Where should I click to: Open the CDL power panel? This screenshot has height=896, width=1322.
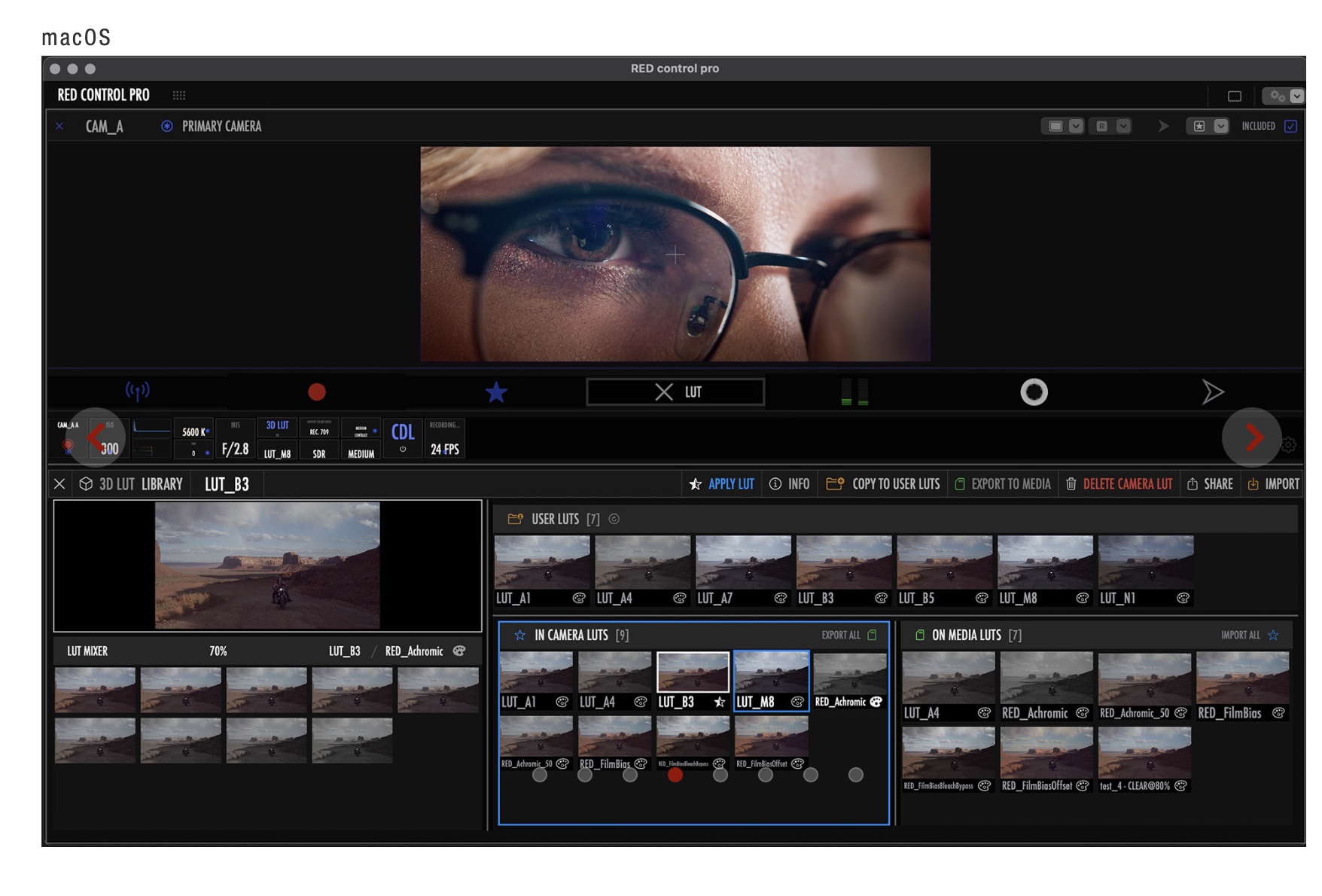pyautogui.click(x=403, y=438)
